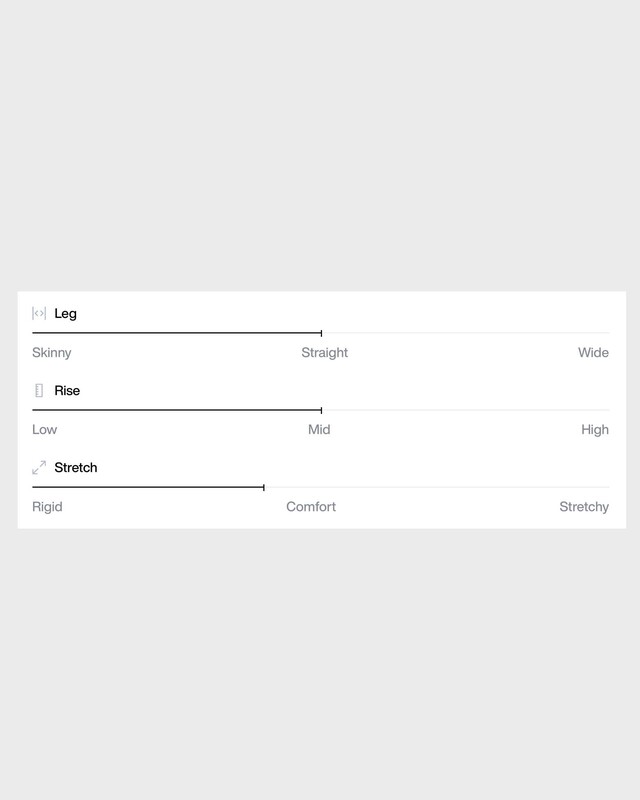640x800 pixels.
Task: Click the Stretch slider handle
Action: pos(263,487)
